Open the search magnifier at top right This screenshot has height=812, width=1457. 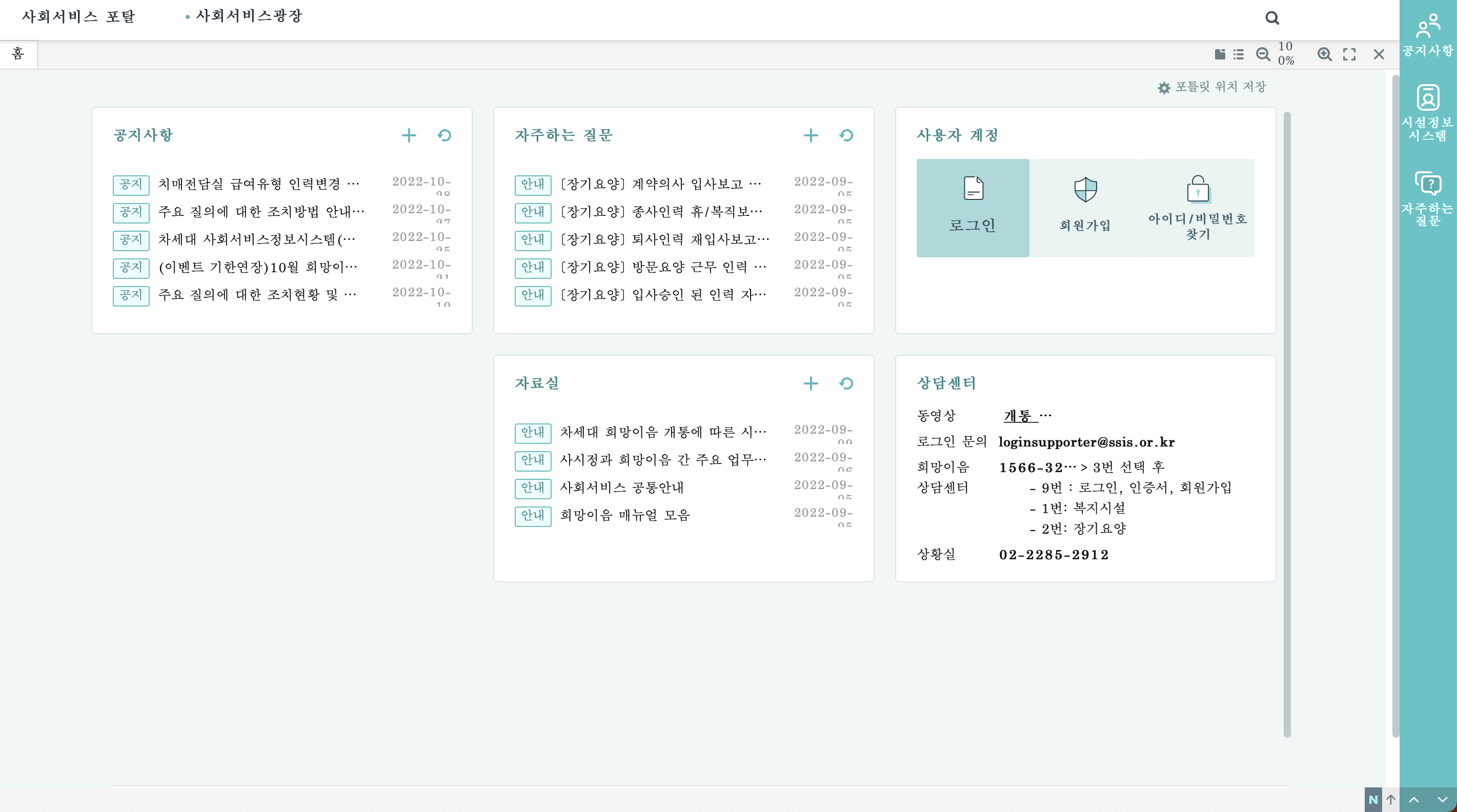(1272, 17)
